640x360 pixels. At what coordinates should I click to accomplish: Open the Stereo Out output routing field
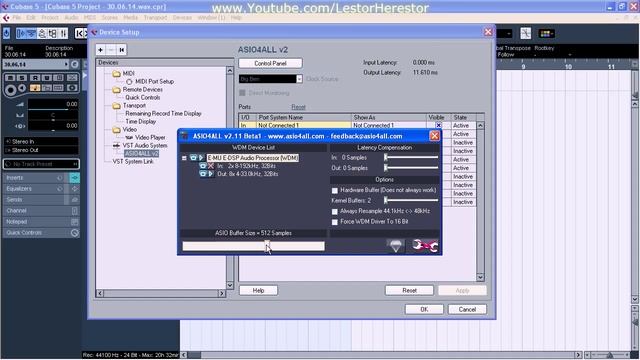(41, 150)
